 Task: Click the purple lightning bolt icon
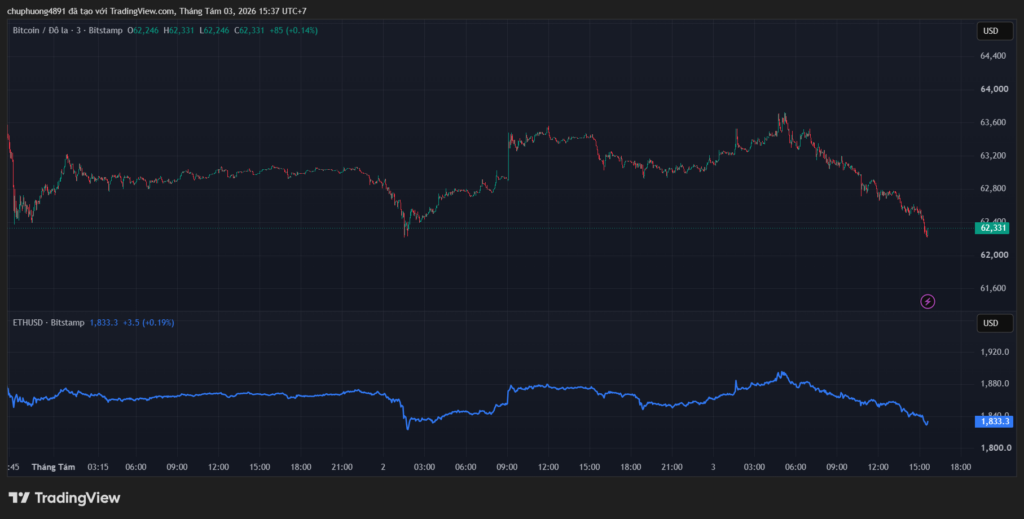[x=927, y=301]
